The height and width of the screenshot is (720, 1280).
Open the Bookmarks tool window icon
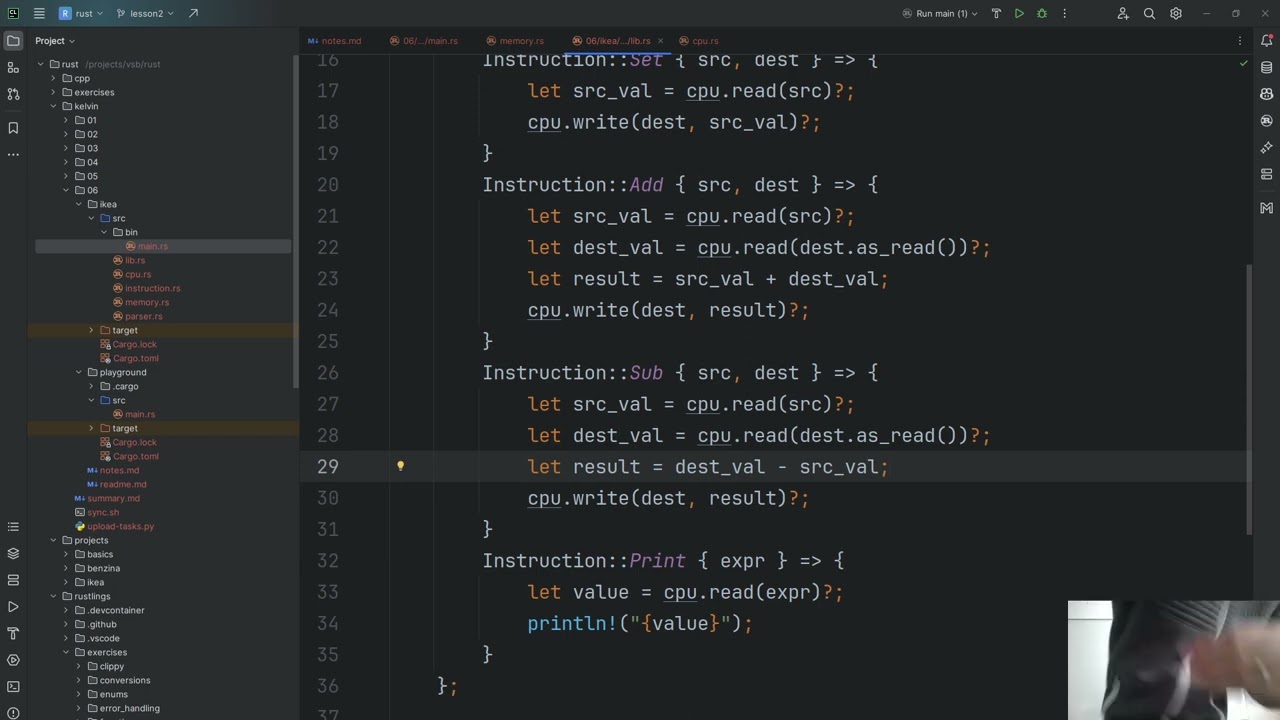(x=13, y=128)
